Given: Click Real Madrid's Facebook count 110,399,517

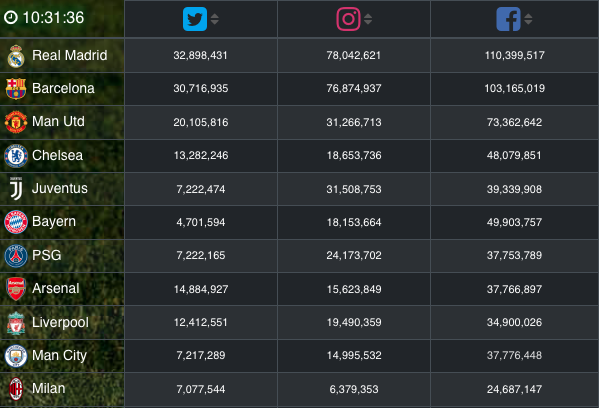Looking at the screenshot, I should coord(515,55).
